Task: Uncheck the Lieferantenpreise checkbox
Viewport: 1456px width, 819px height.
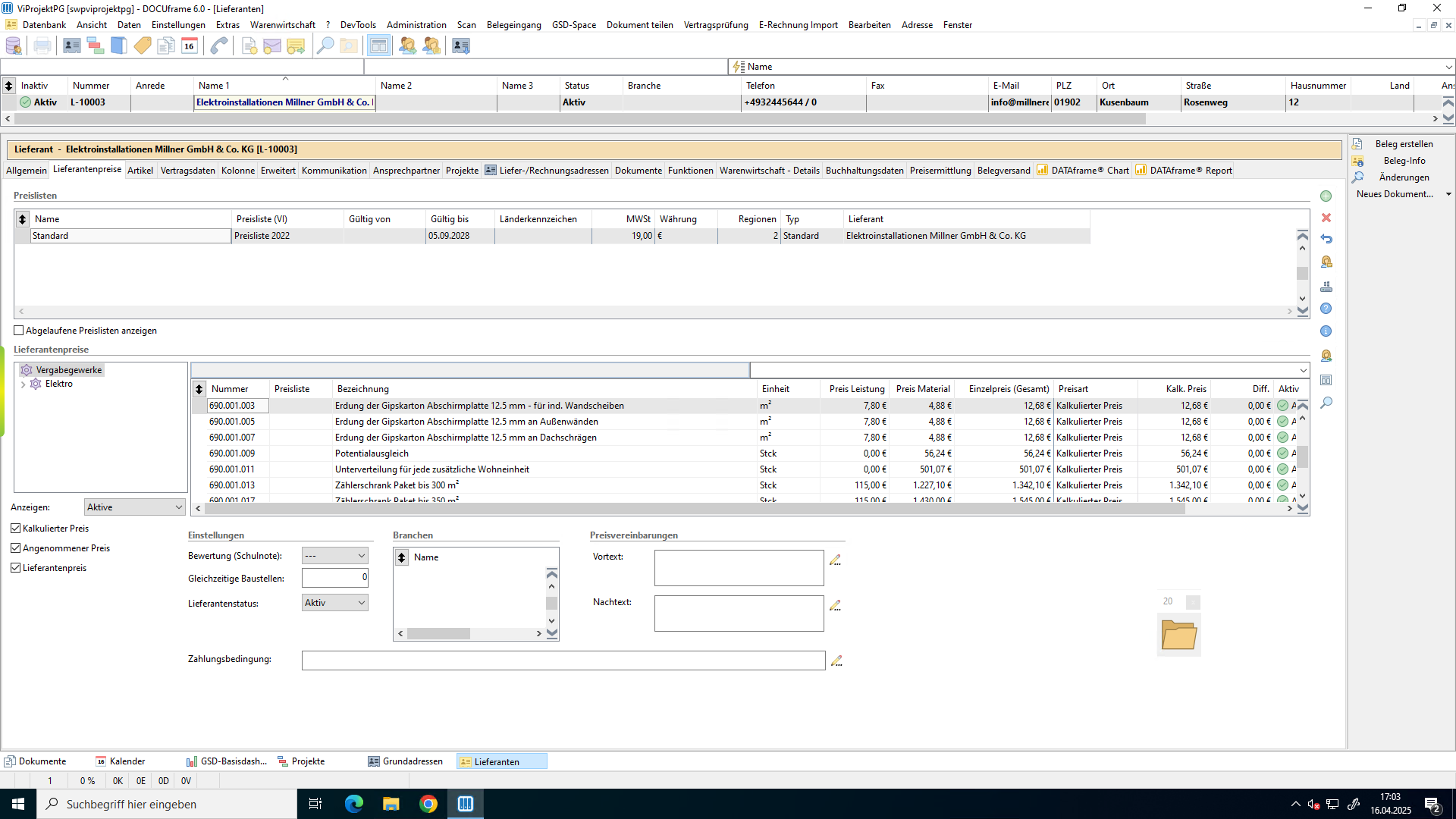Action: pos(16,568)
